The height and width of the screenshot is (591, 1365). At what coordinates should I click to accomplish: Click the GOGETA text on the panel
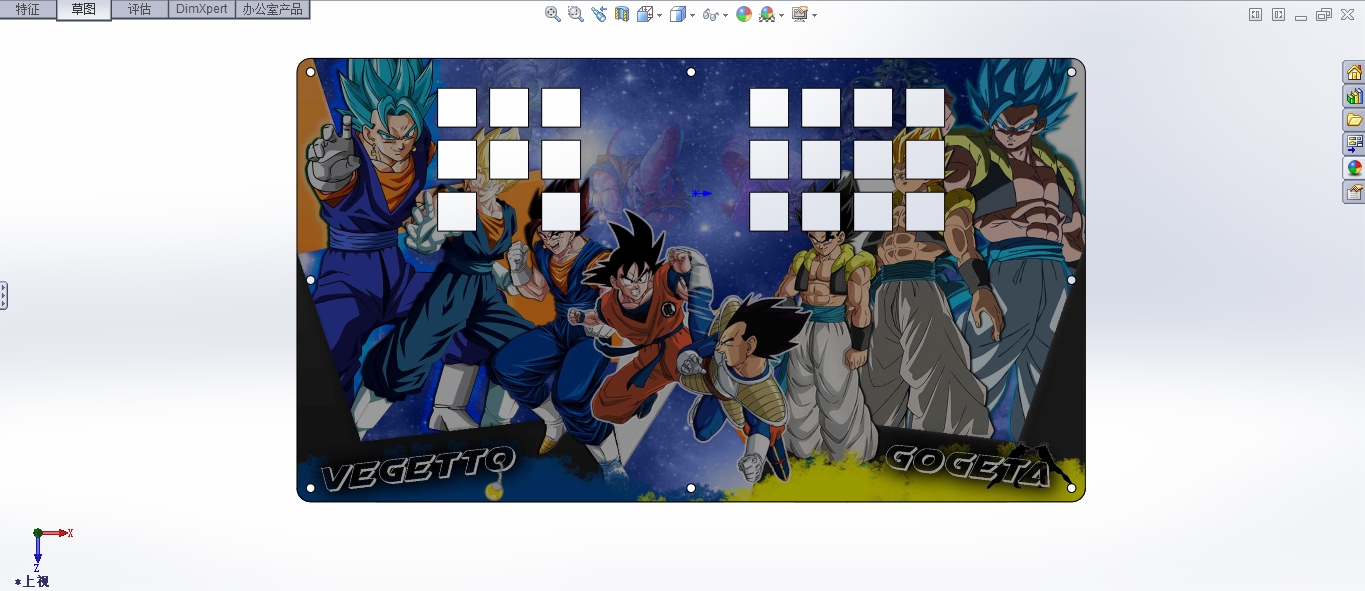(x=968, y=464)
